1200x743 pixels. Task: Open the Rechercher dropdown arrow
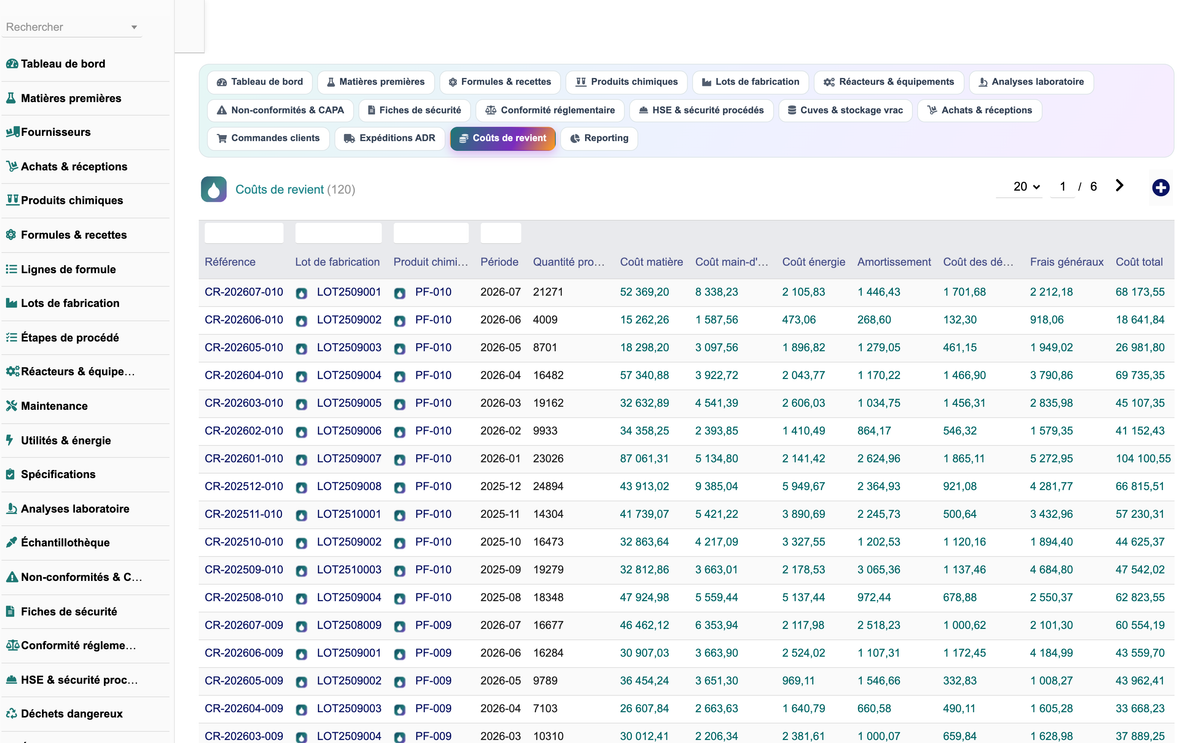click(x=134, y=27)
